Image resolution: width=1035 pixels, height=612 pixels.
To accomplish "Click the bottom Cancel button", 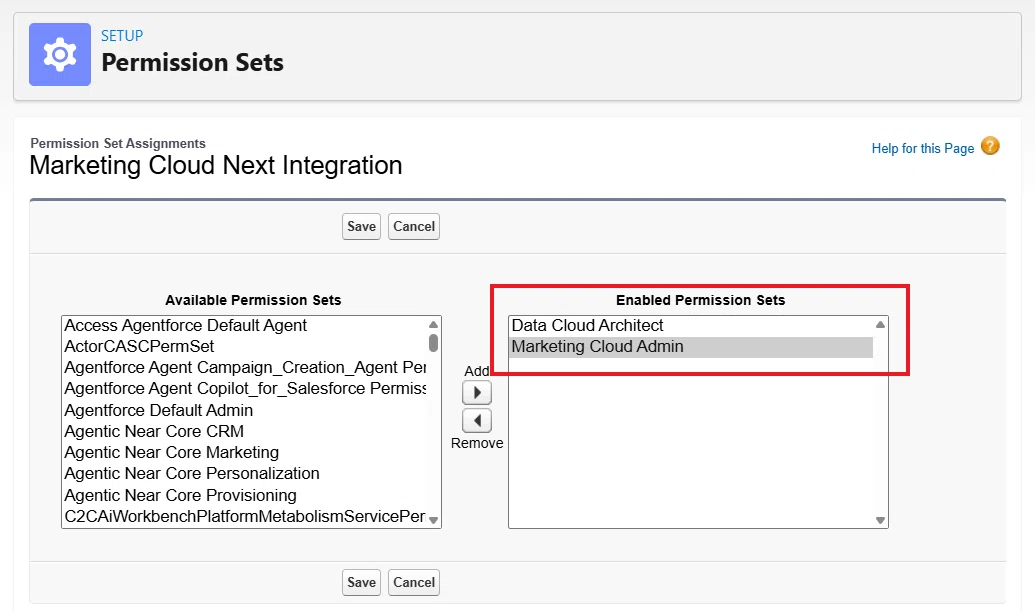I will coord(414,582).
